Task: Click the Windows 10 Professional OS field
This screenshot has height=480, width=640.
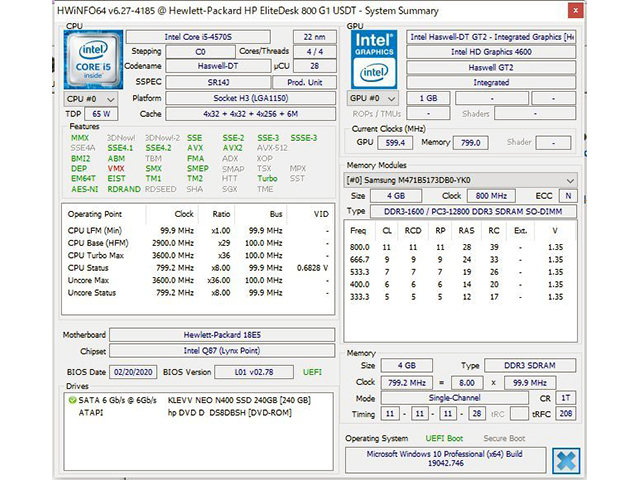Action: coord(445,459)
